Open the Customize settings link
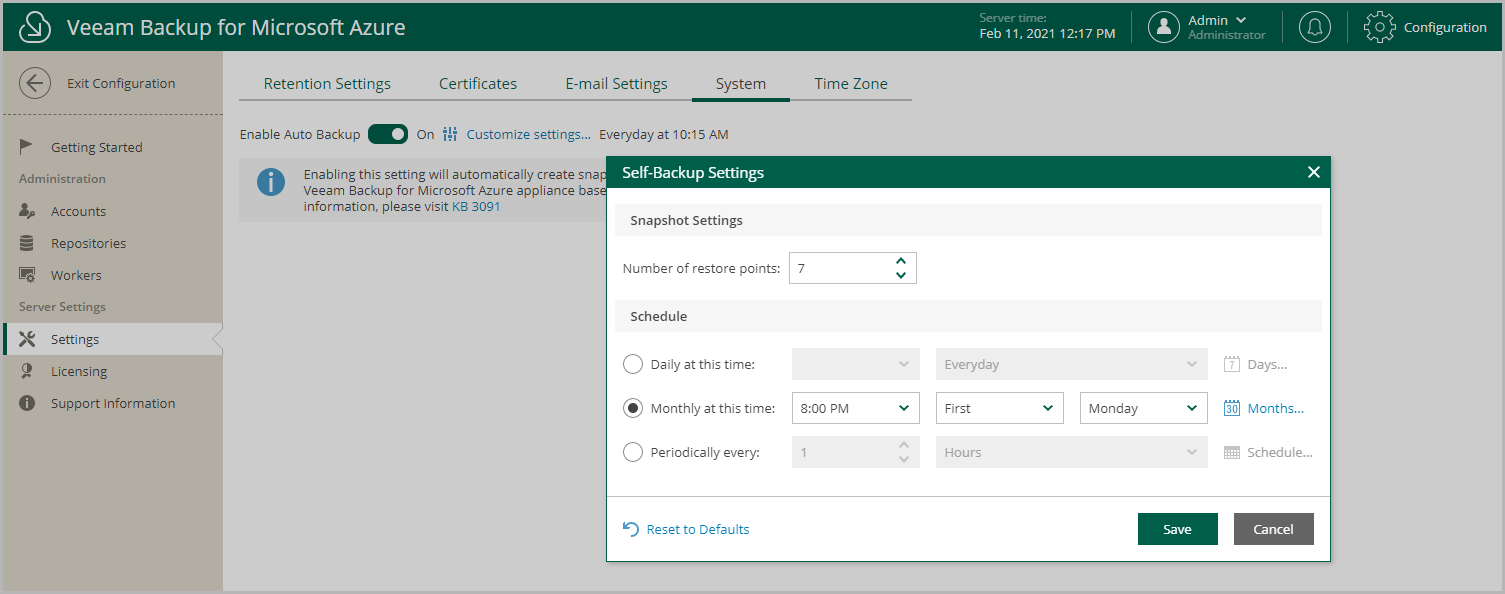The width and height of the screenshot is (1505, 594). tap(529, 134)
